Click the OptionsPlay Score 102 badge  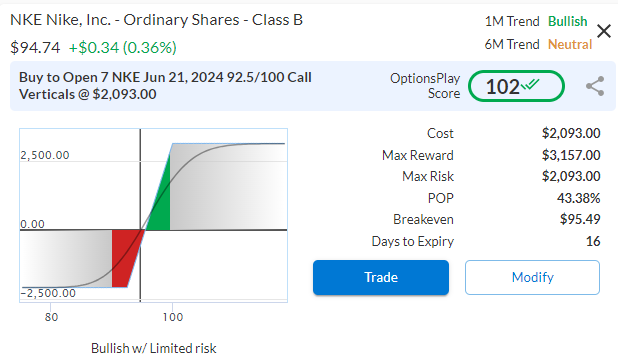click(x=516, y=86)
